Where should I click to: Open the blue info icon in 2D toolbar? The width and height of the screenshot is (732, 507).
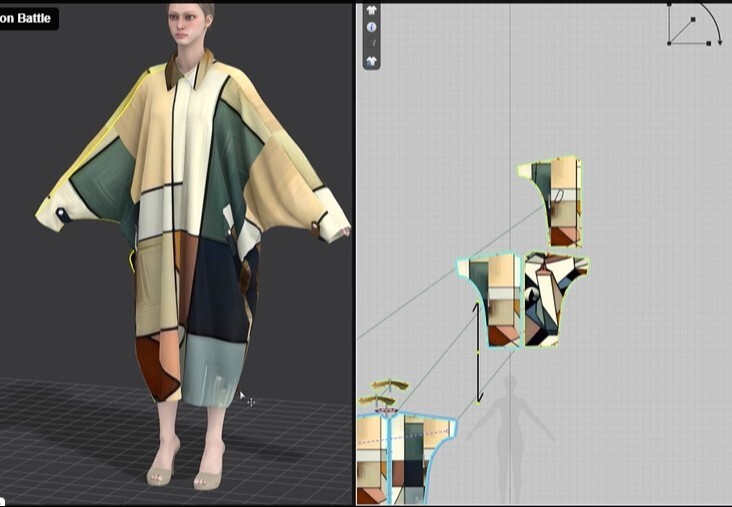(x=372, y=27)
